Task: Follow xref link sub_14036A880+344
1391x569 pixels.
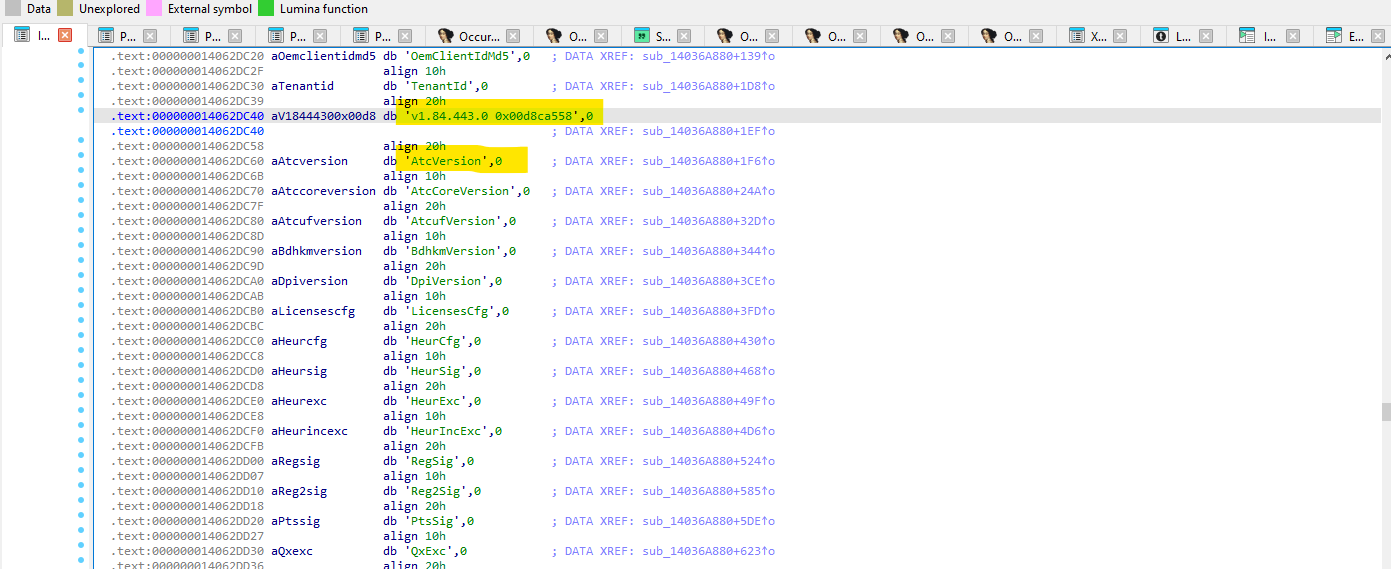Action: pyautogui.click(x=708, y=251)
